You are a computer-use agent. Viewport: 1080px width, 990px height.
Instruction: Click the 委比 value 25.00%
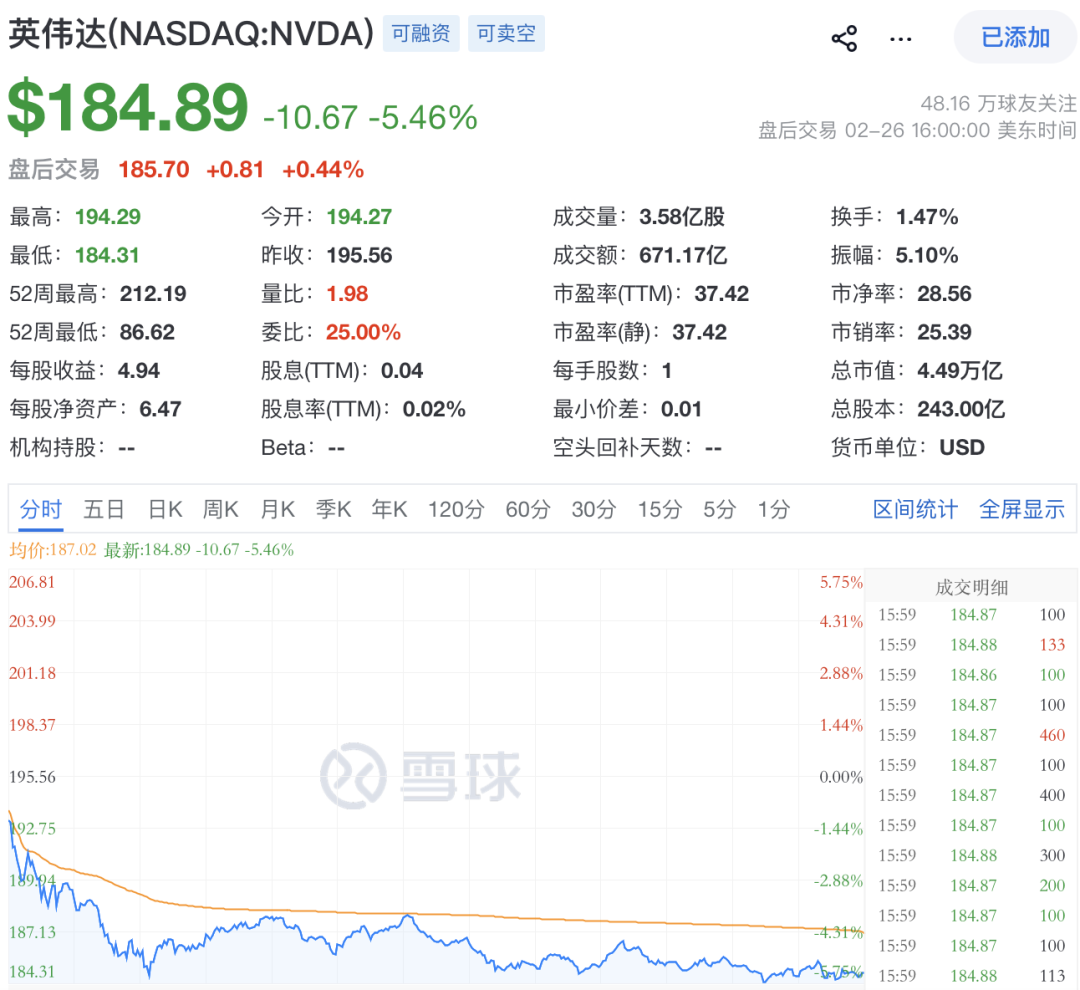363,333
